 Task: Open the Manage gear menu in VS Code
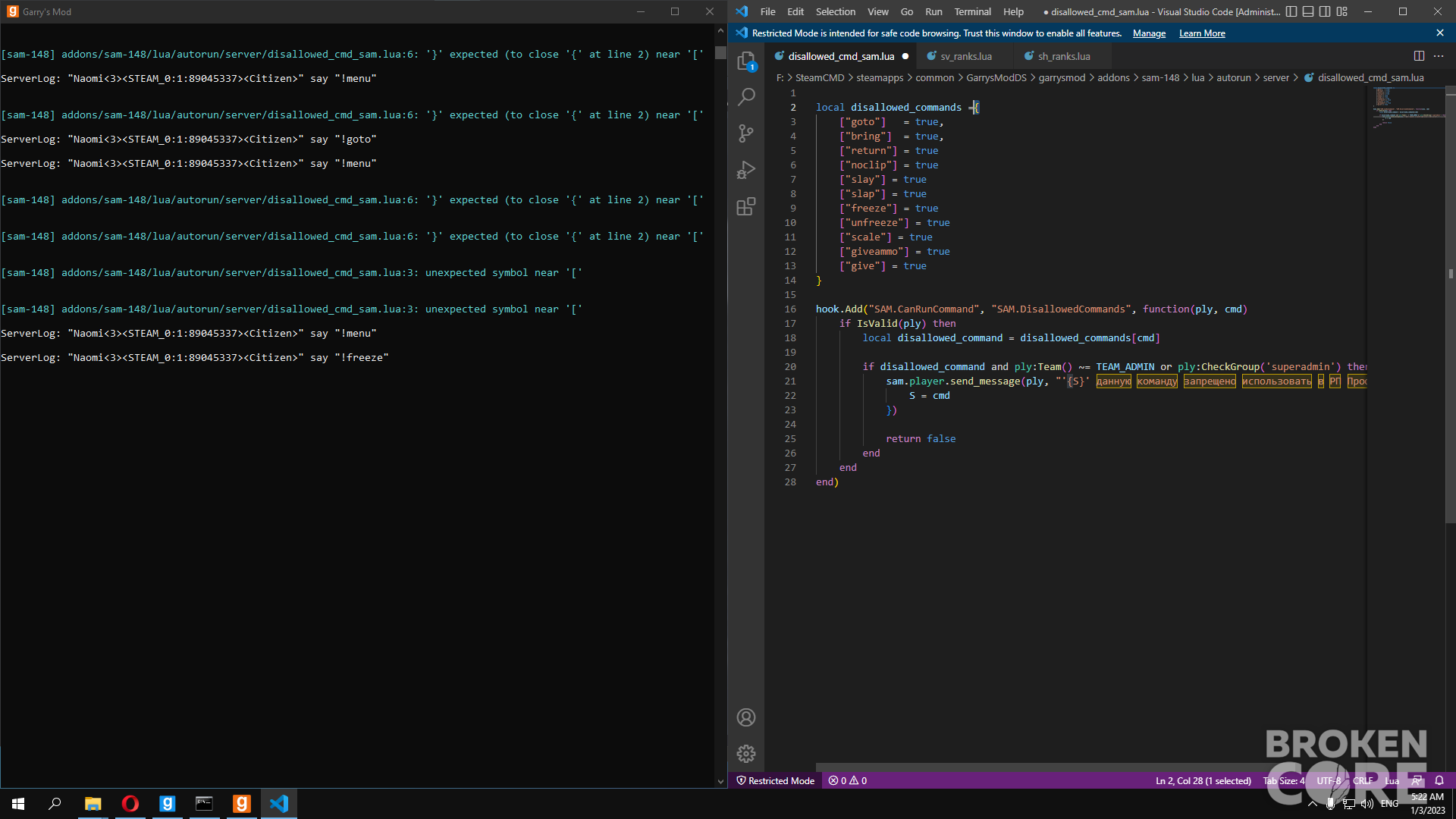point(746,754)
